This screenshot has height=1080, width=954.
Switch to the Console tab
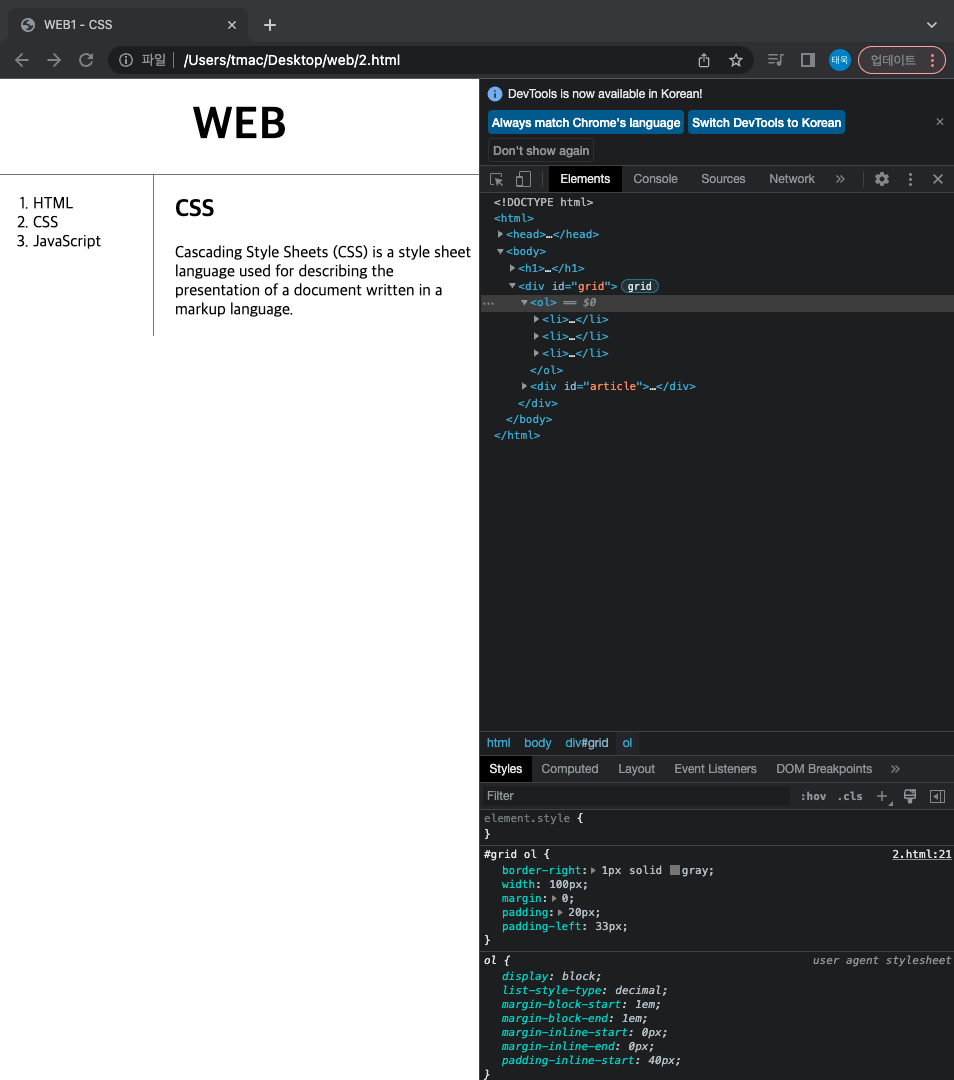tap(655, 179)
